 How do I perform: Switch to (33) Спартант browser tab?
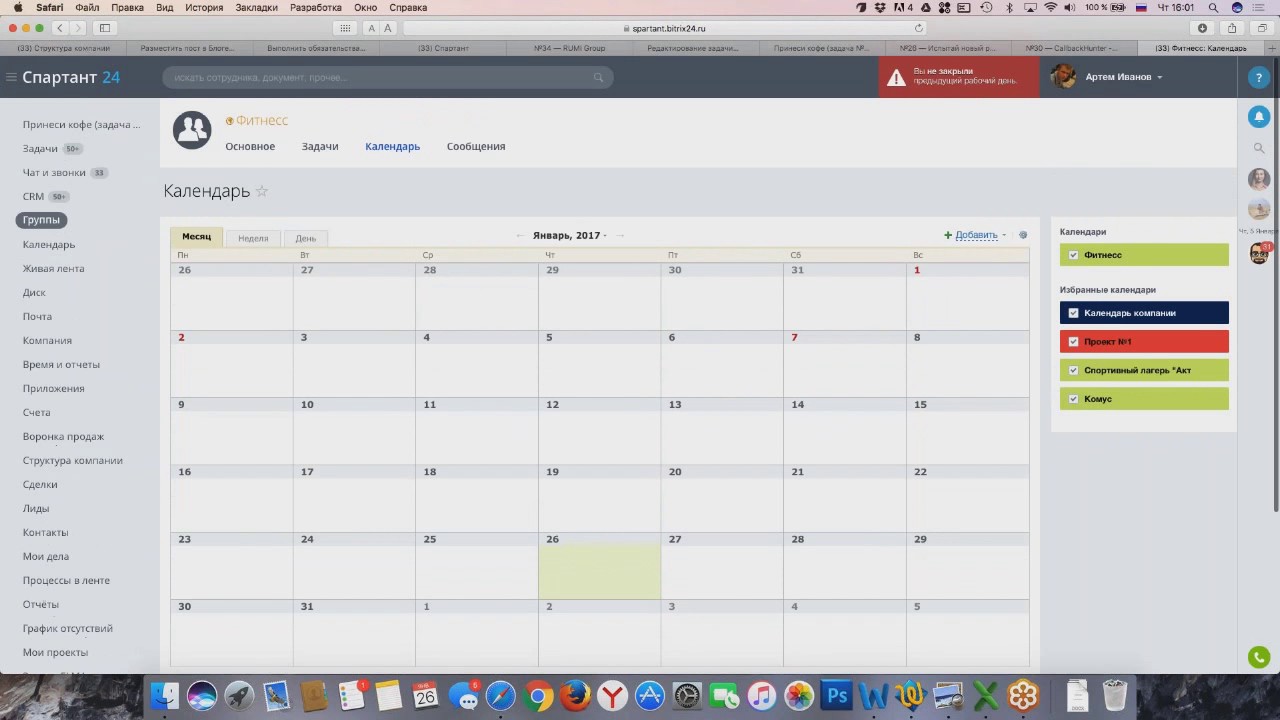tap(443, 48)
